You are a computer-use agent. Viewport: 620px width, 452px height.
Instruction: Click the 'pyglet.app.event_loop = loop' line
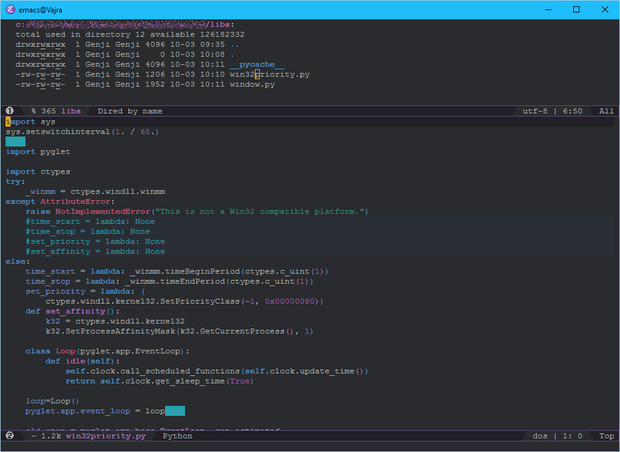pos(95,411)
